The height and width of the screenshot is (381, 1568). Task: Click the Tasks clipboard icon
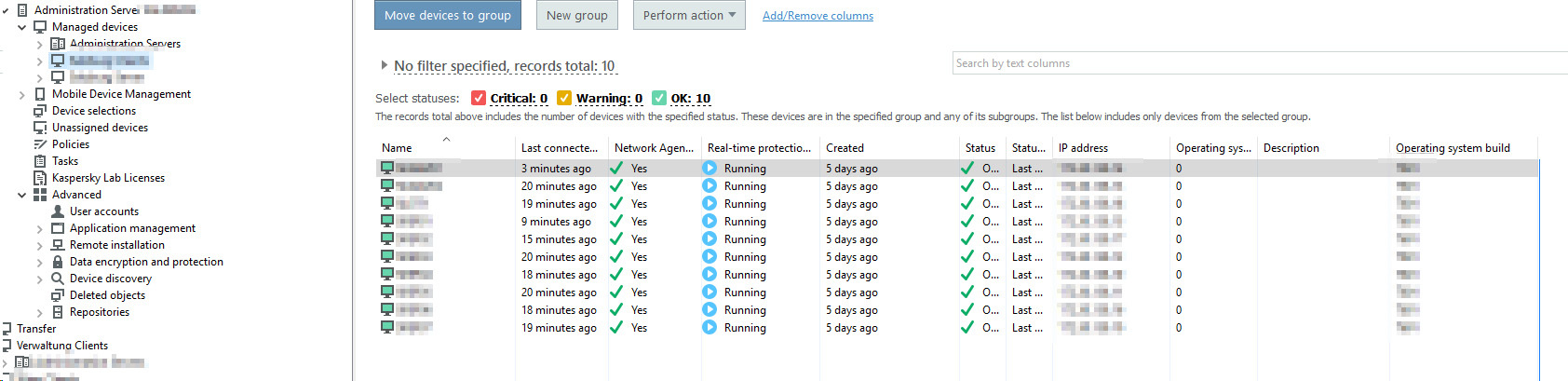(x=40, y=161)
